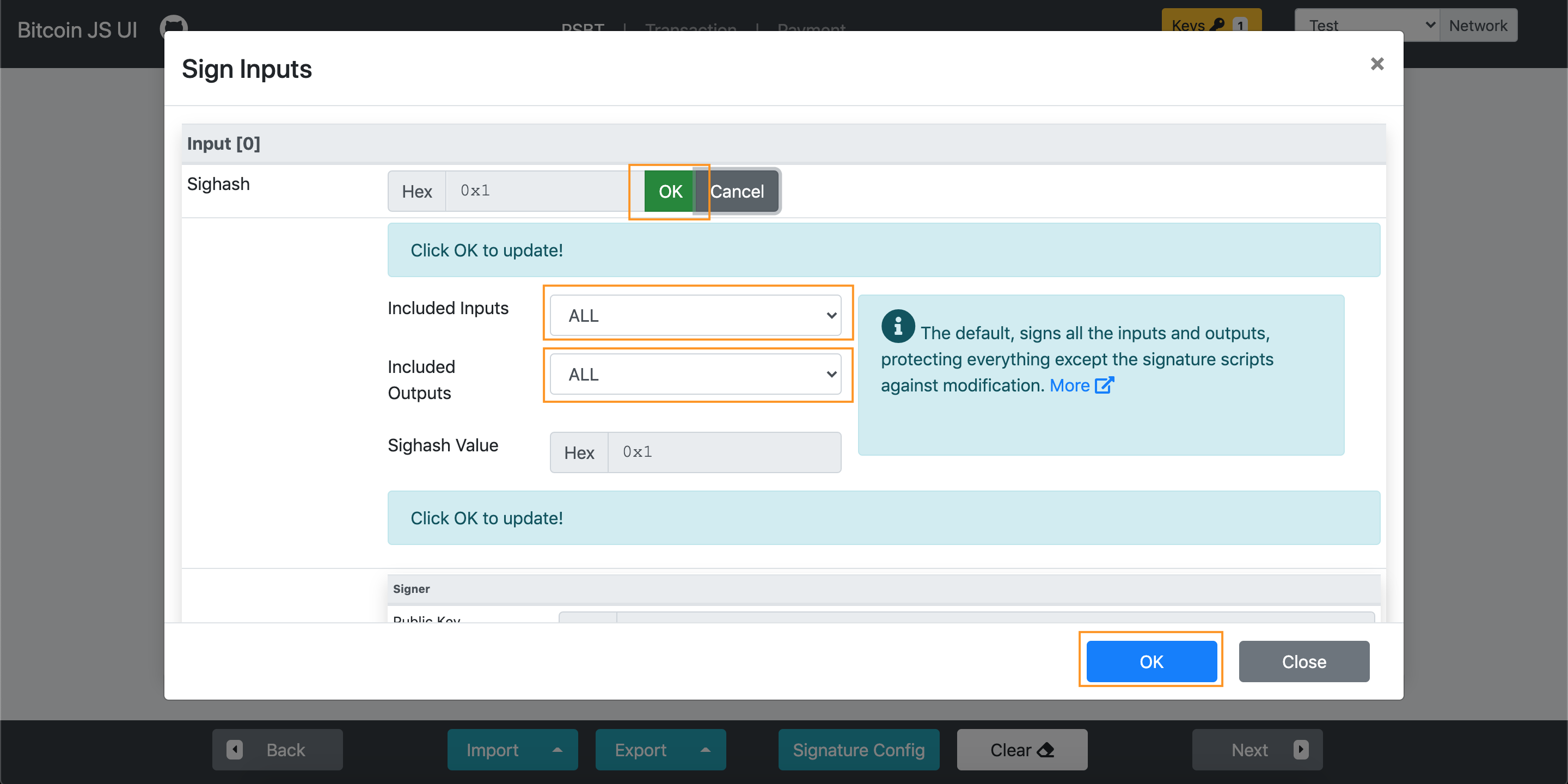The height and width of the screenshot is (784, 1568).
Task: Open the Included Outputs dropdown
Action: tap(696, 375)
